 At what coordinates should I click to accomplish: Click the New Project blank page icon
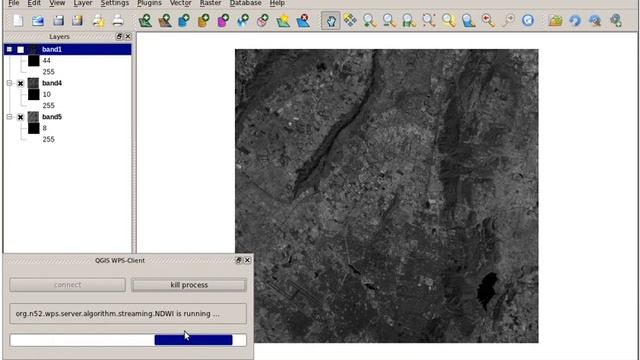(18, 20)
